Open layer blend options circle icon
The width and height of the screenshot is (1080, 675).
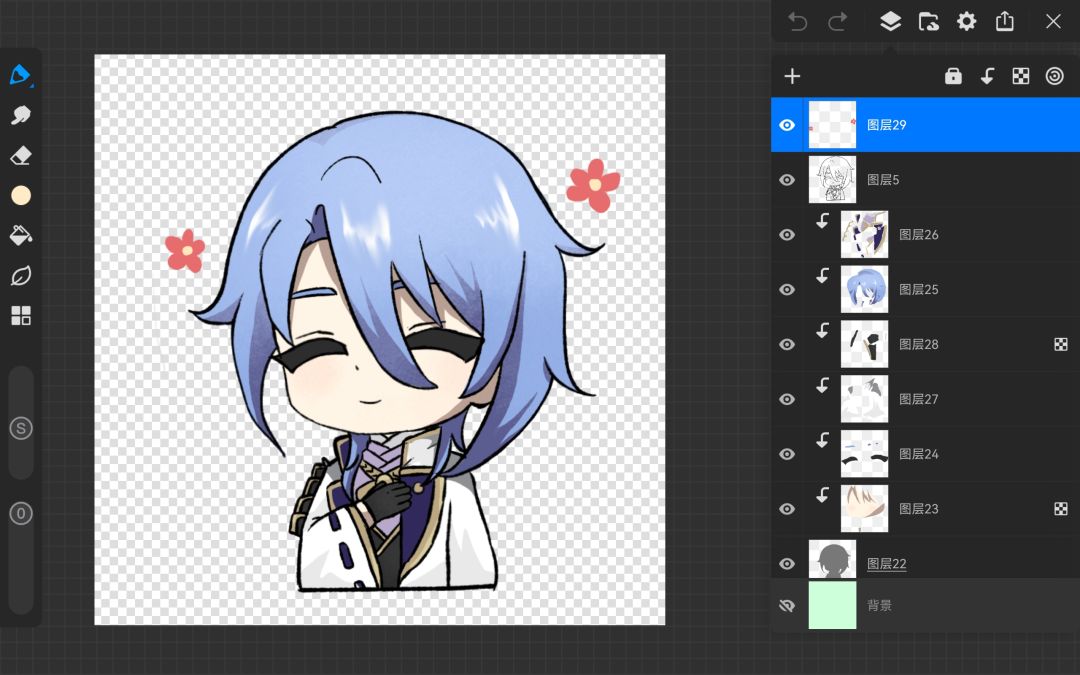1055,76
